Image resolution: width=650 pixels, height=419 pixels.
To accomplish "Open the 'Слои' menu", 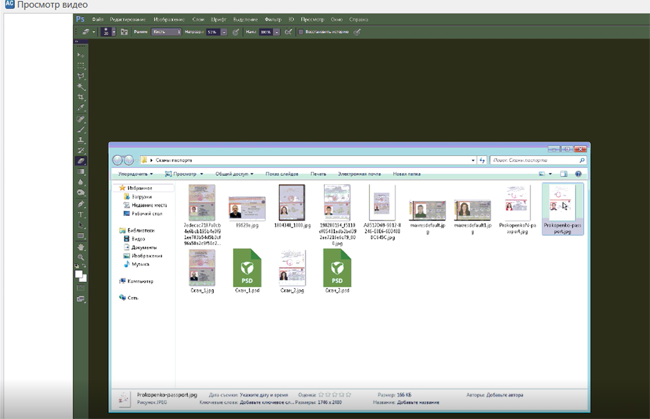I will point(198,19).
